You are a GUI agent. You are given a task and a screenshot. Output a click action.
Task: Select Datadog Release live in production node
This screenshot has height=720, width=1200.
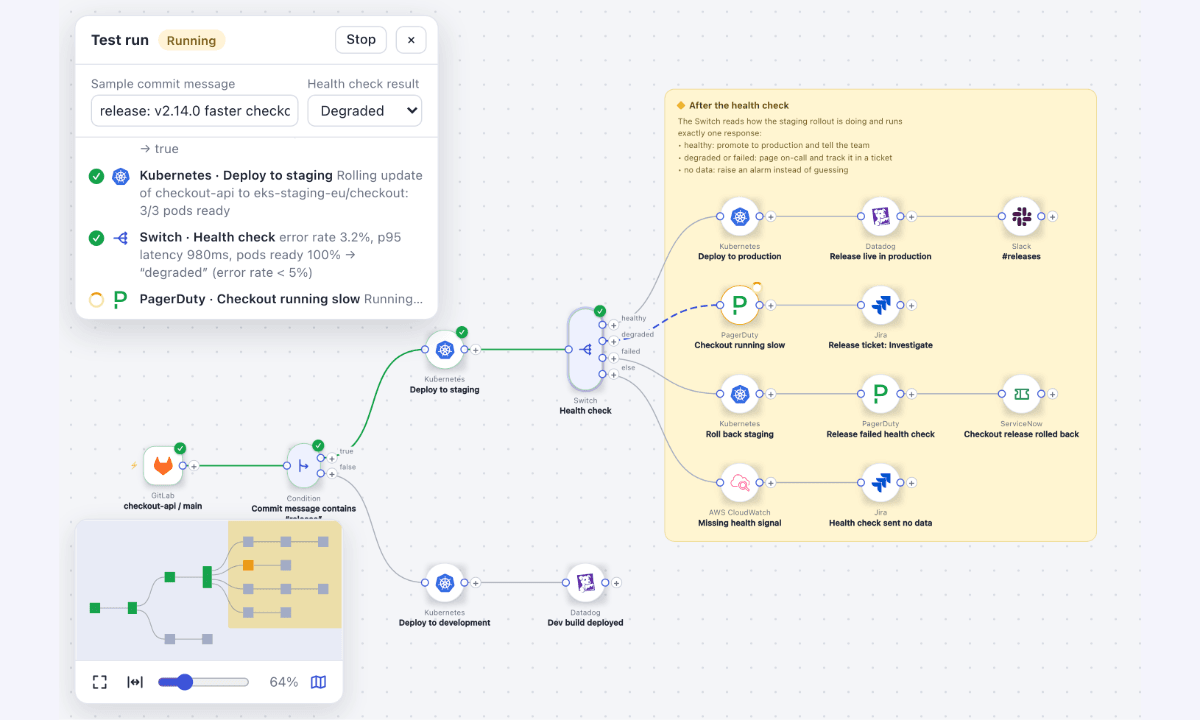pyautogui.click(x=881, y=217)
